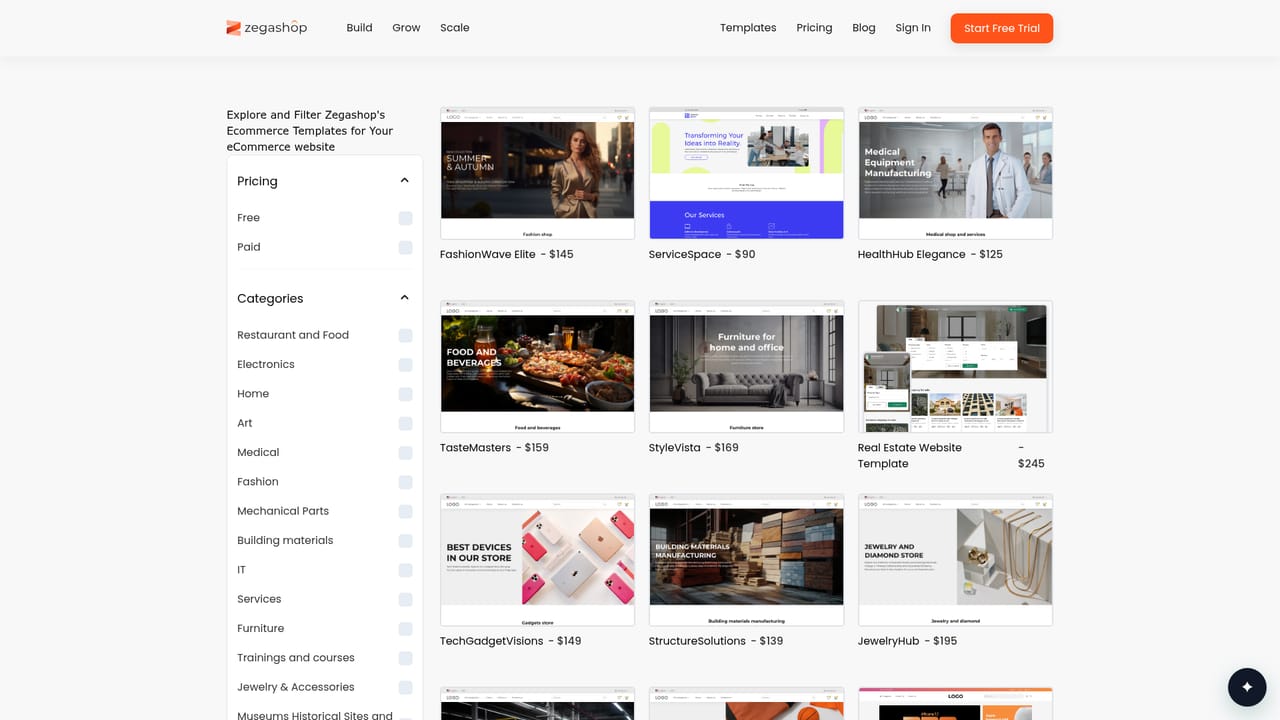The image size is (1280, 720).
Task: Select the Fashion category checkbox
Action: tap(405, 482)
